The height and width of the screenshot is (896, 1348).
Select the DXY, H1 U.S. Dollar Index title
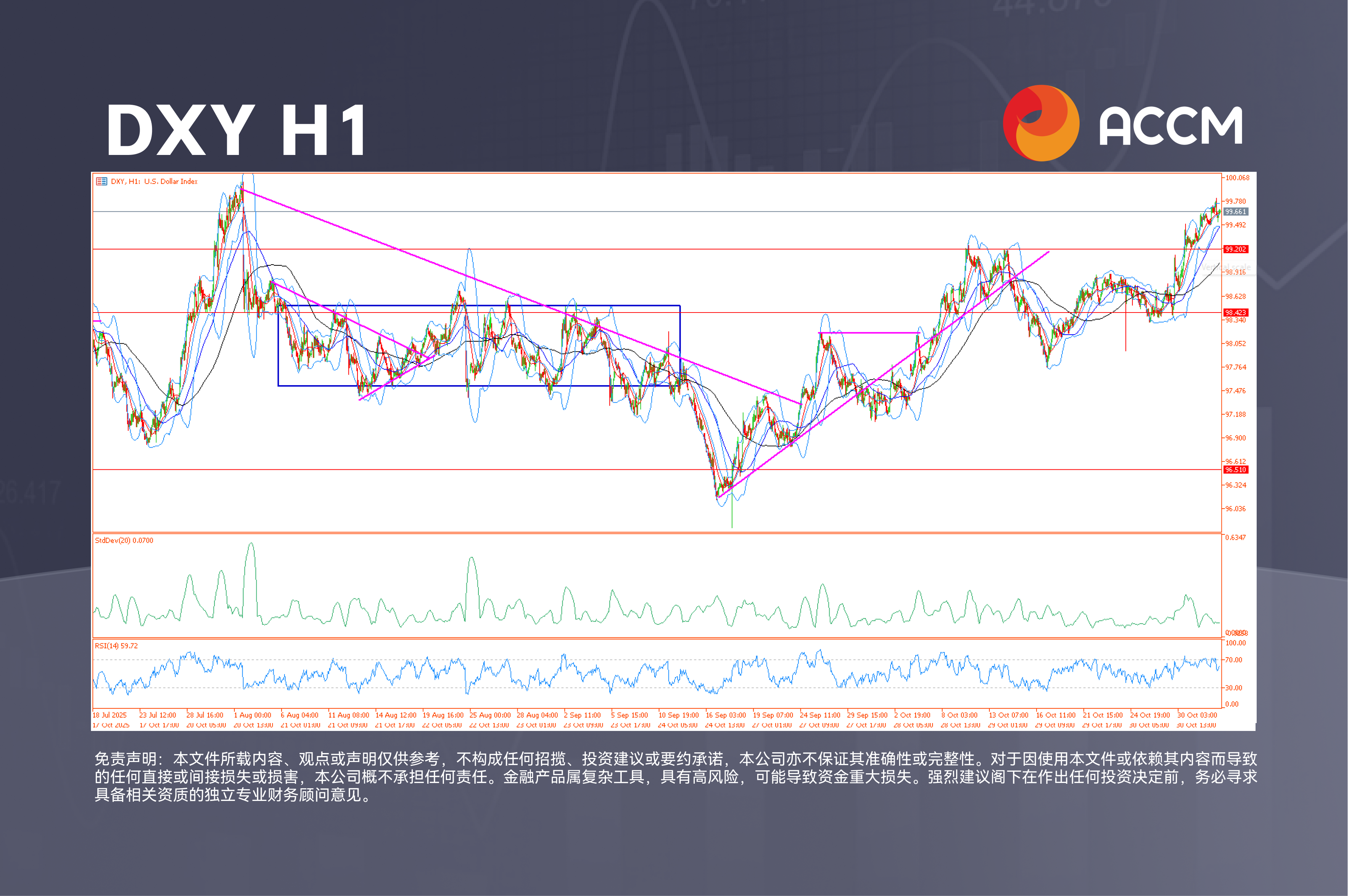(x=154, y=181)
